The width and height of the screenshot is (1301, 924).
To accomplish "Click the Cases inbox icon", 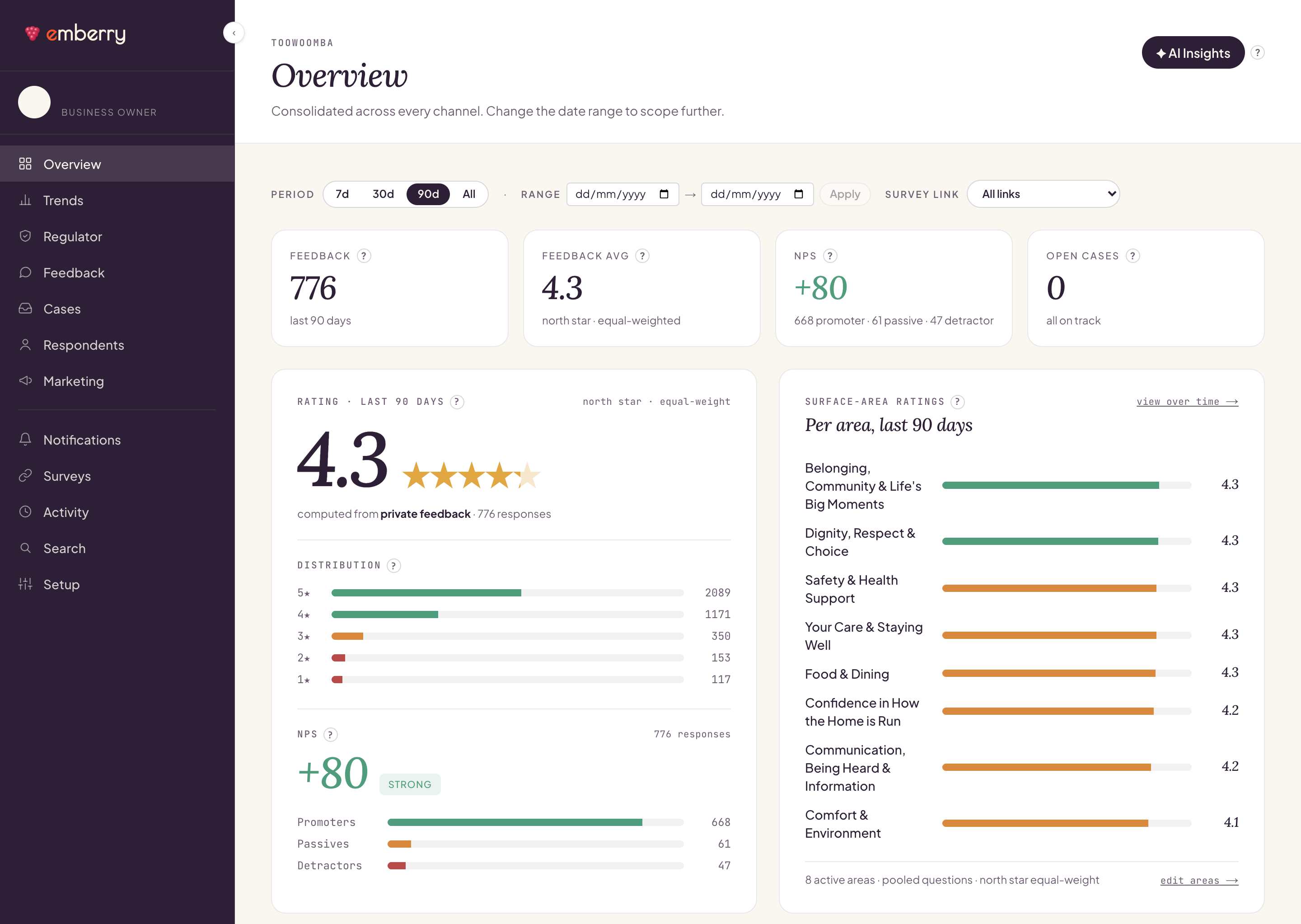I will pos(25,309).
